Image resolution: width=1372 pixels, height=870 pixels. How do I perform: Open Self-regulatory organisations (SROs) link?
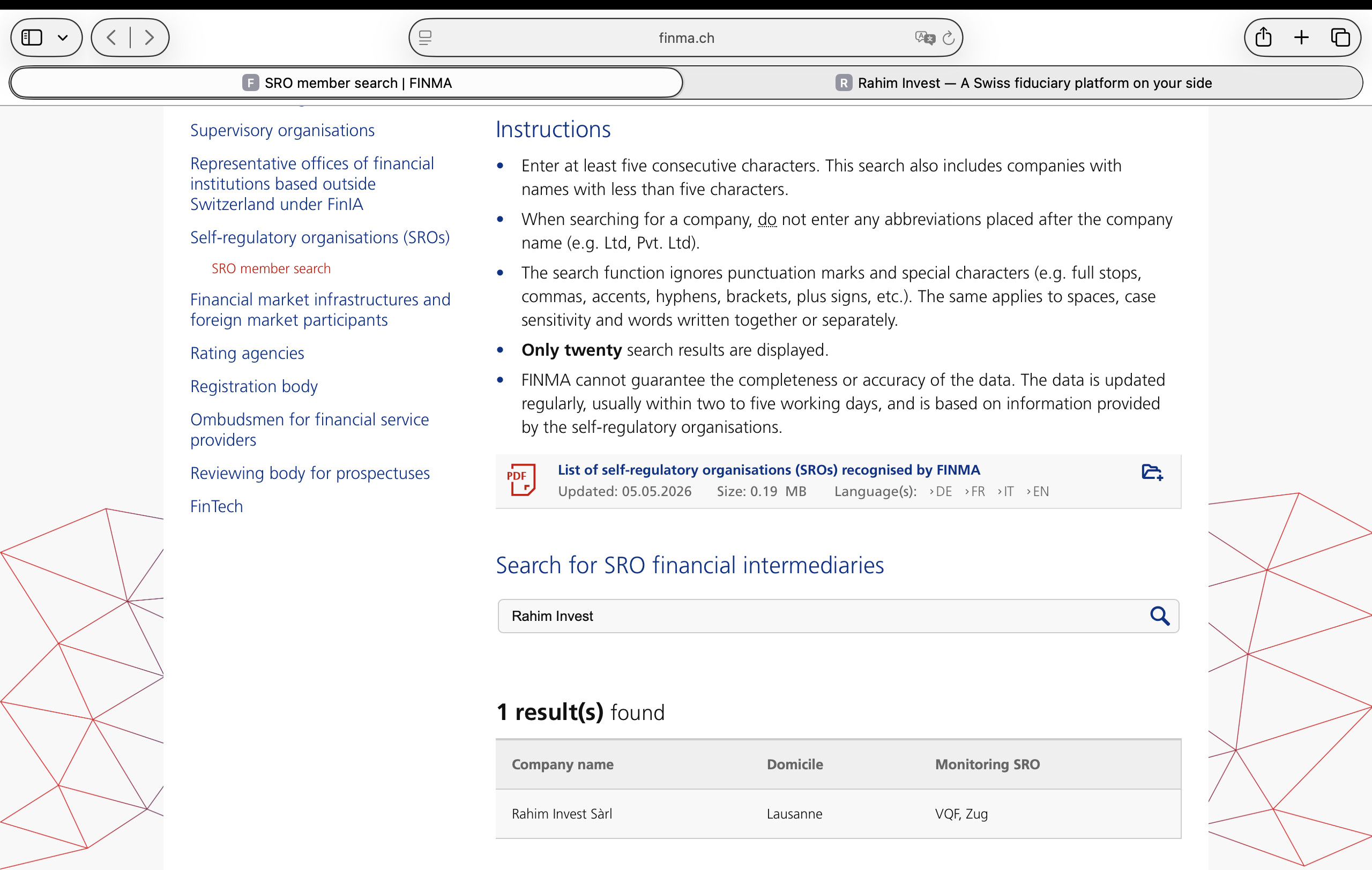click(320, 237)
